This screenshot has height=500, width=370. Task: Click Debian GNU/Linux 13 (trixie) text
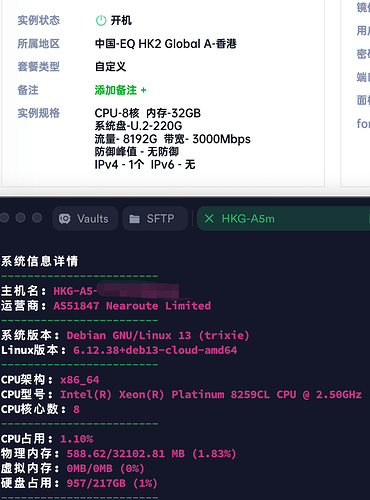(x=158, y=335)
